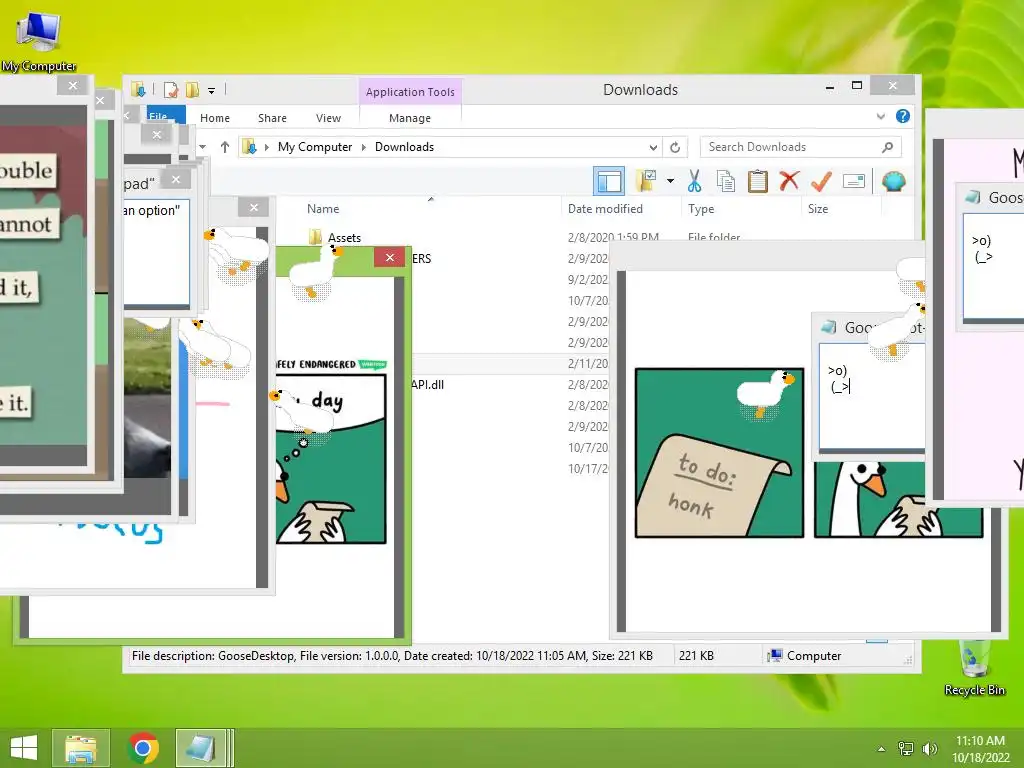Click the quick access Properties icon in titlebar

click(x=170, y=89)
